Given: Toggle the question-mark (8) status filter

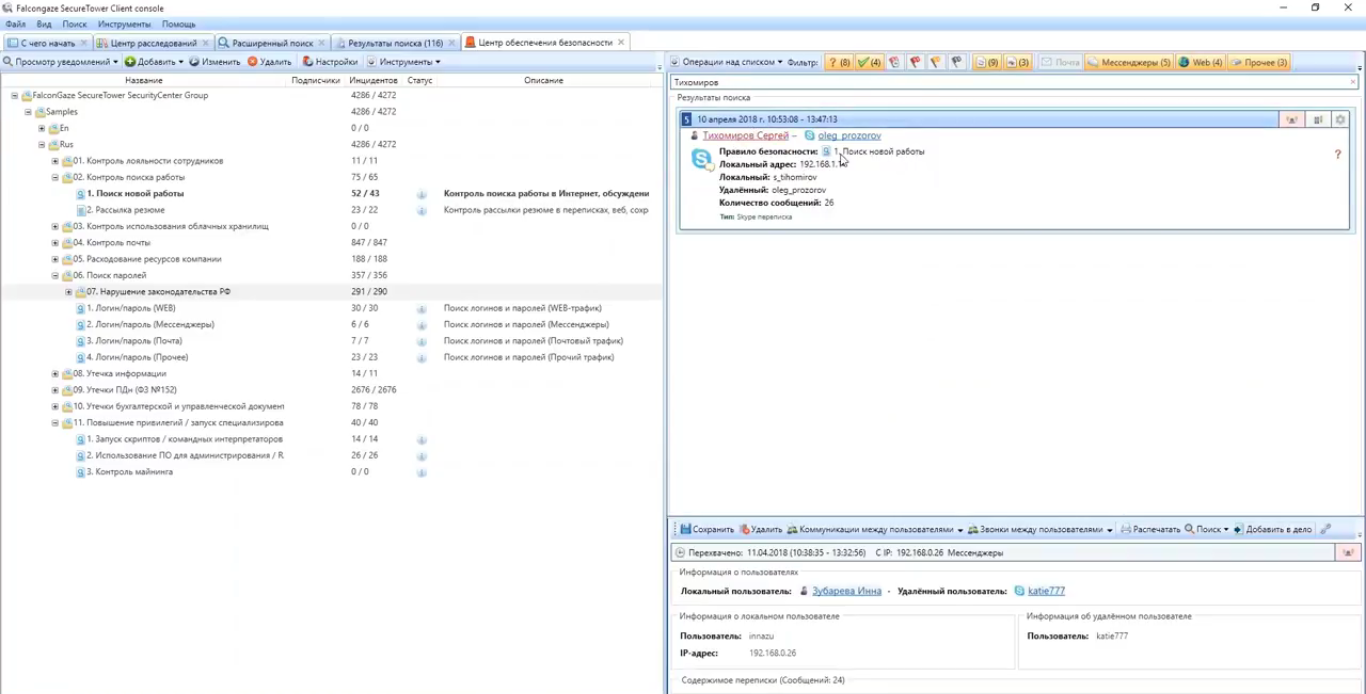Looking at the screenshot, I should click(x=839, y=62).
